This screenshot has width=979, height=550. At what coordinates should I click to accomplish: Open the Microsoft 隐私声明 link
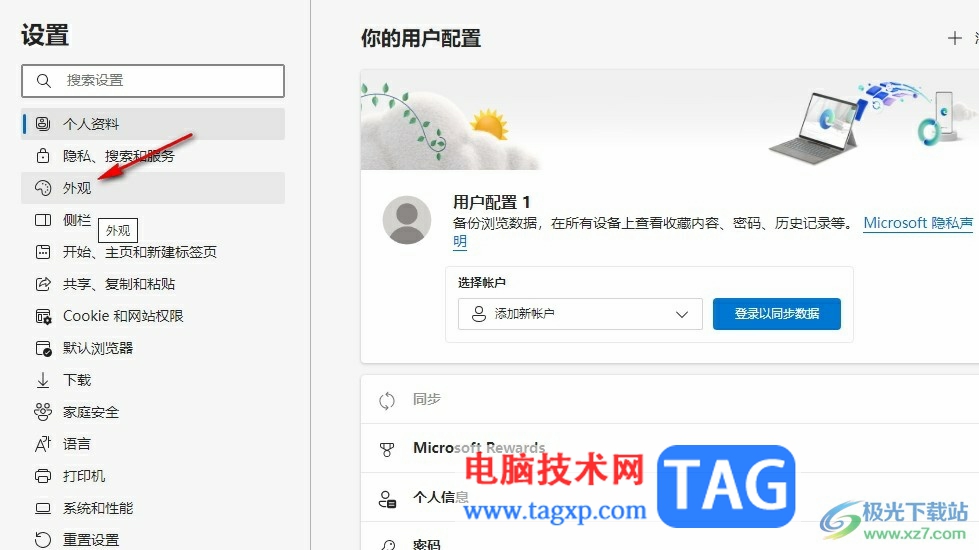[918, 223]
